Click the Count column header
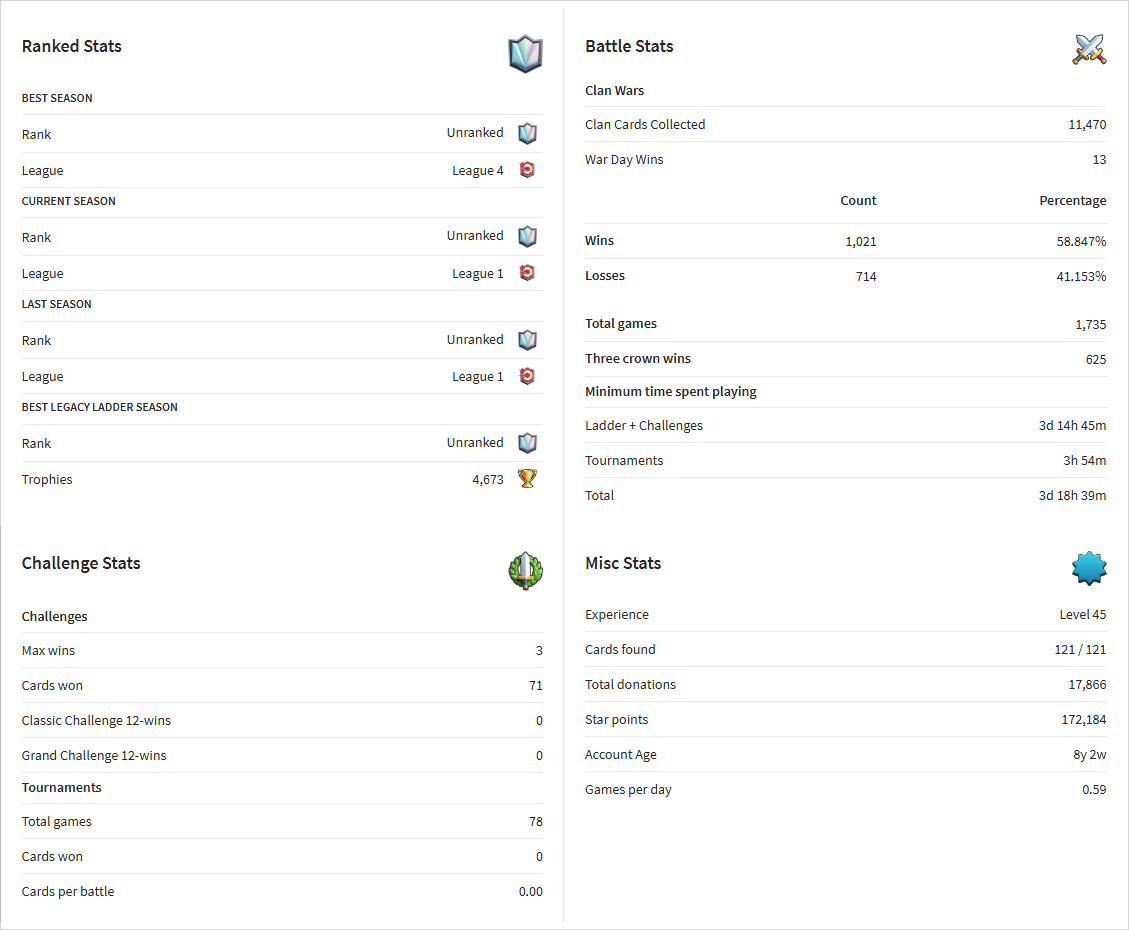 pos(858,200)
